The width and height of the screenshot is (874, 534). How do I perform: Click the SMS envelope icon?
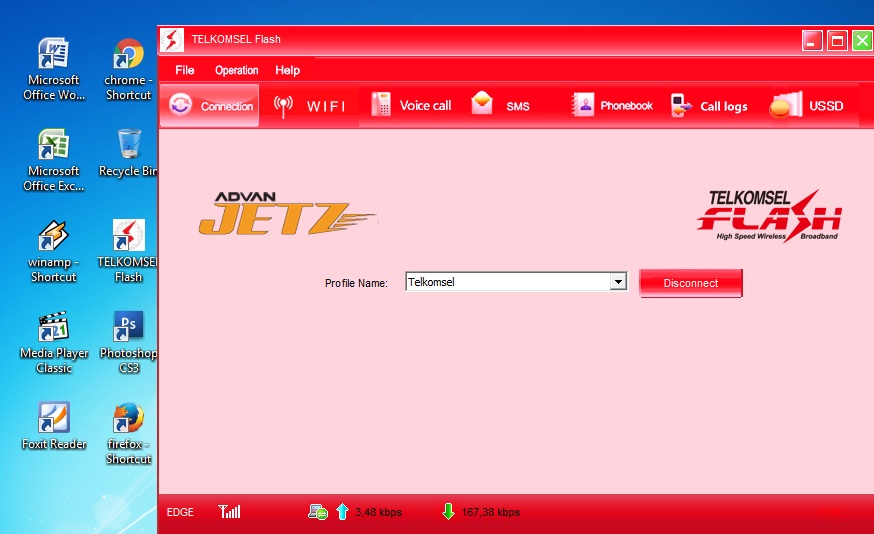point(482,103)
